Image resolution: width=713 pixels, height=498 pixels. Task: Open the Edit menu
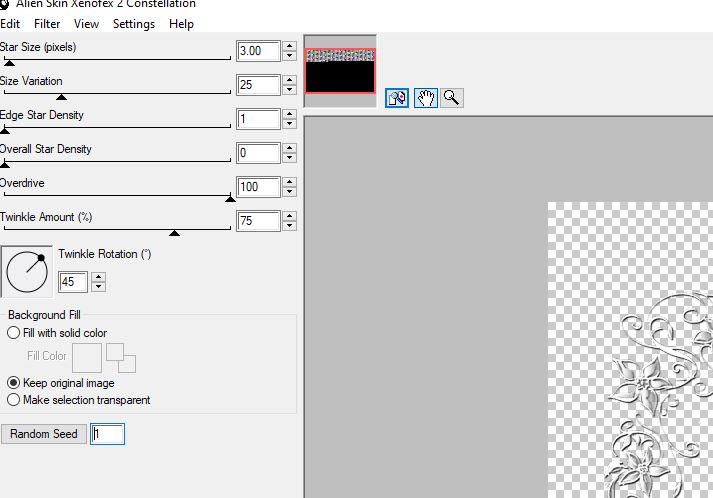click(x=10, y=24)
